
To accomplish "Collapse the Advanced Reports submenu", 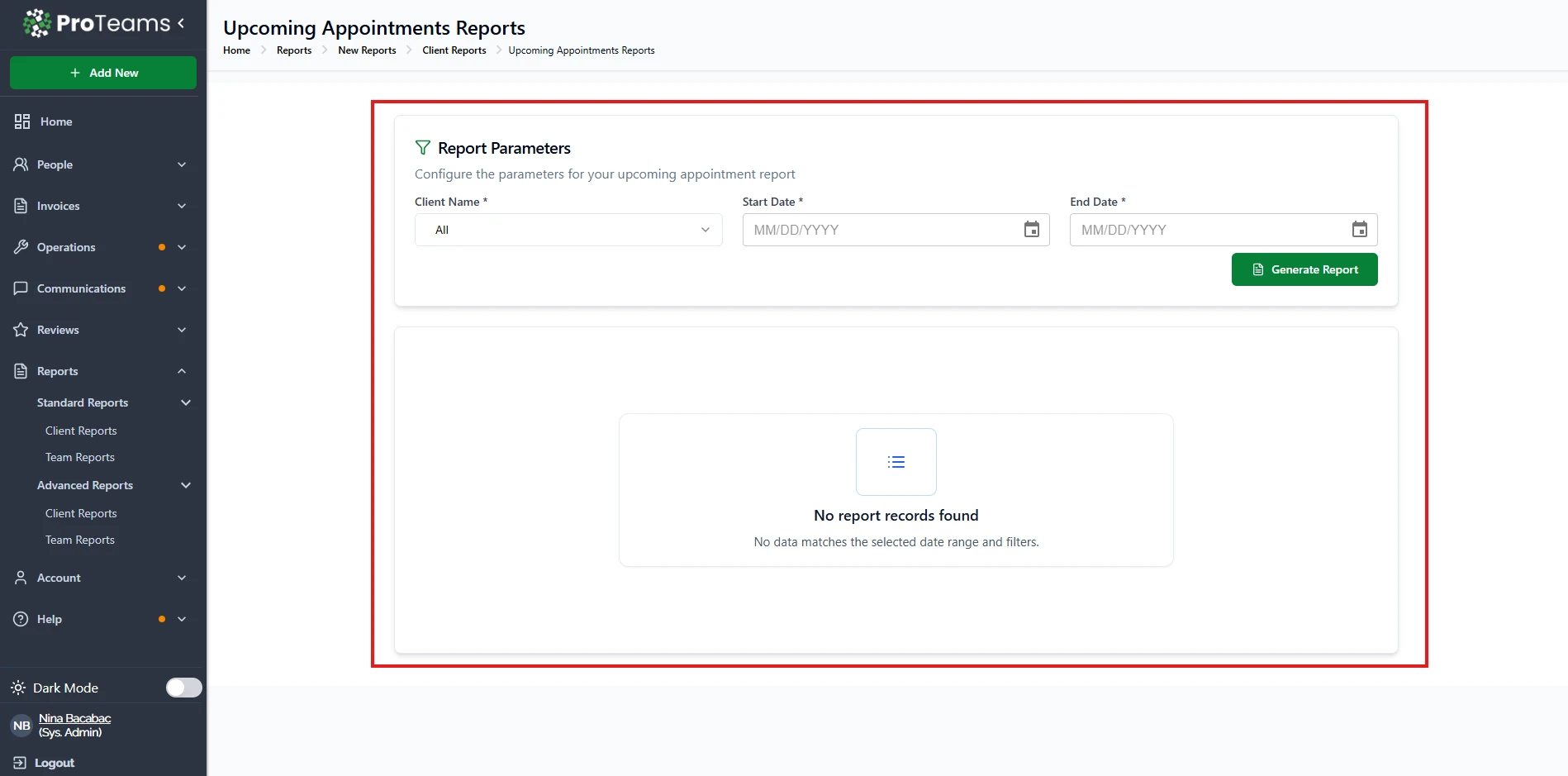I will 185,485.
